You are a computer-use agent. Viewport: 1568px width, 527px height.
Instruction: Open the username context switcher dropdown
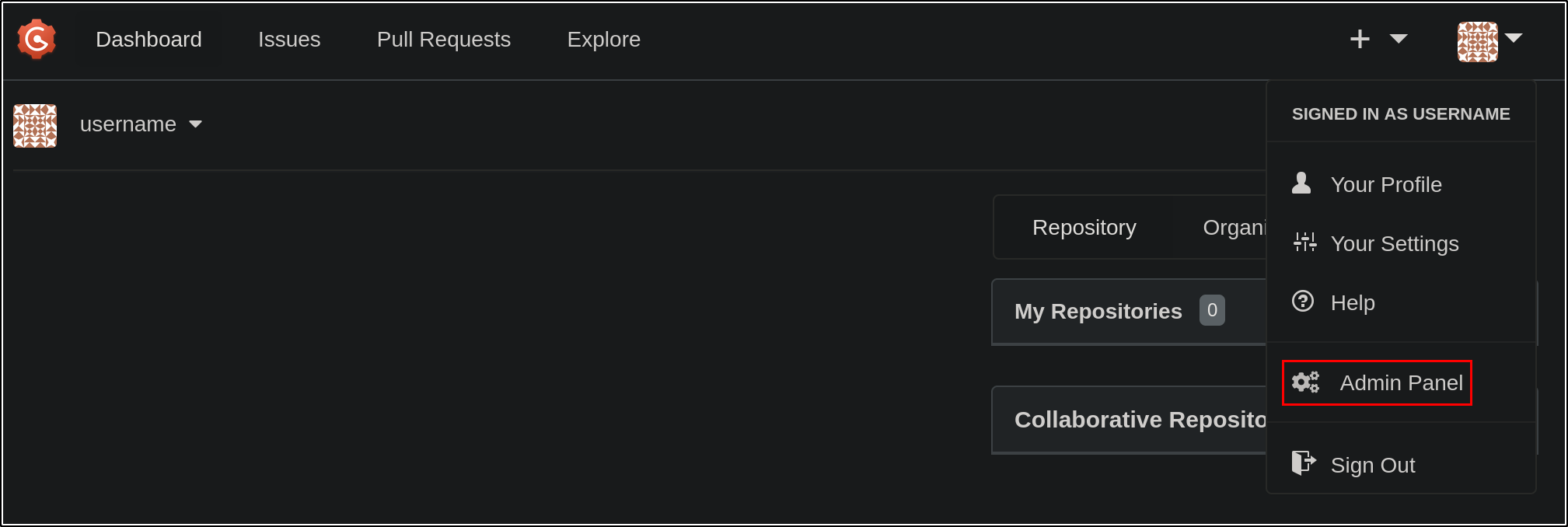coord(195,124)
